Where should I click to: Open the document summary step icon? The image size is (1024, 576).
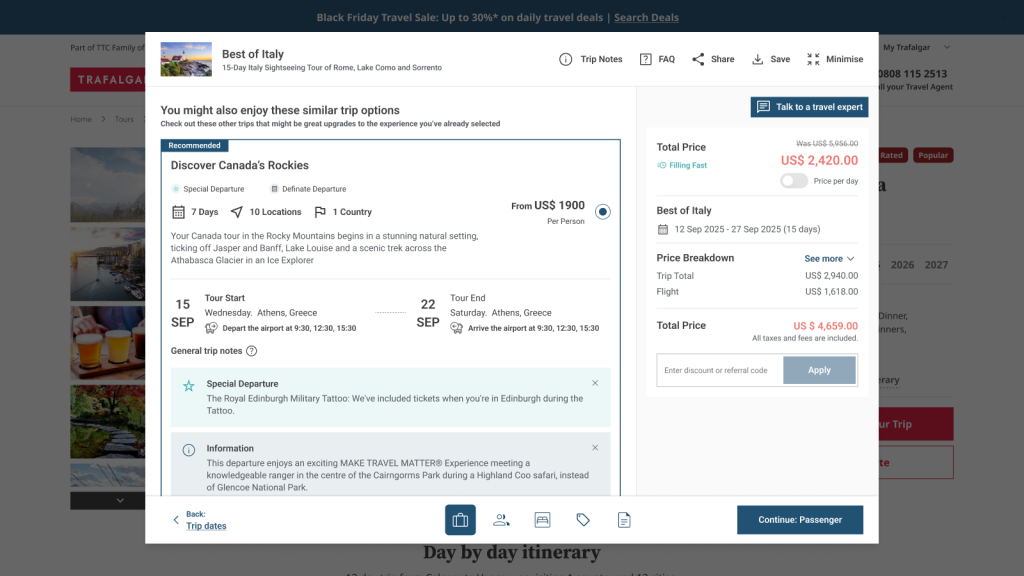624,520
